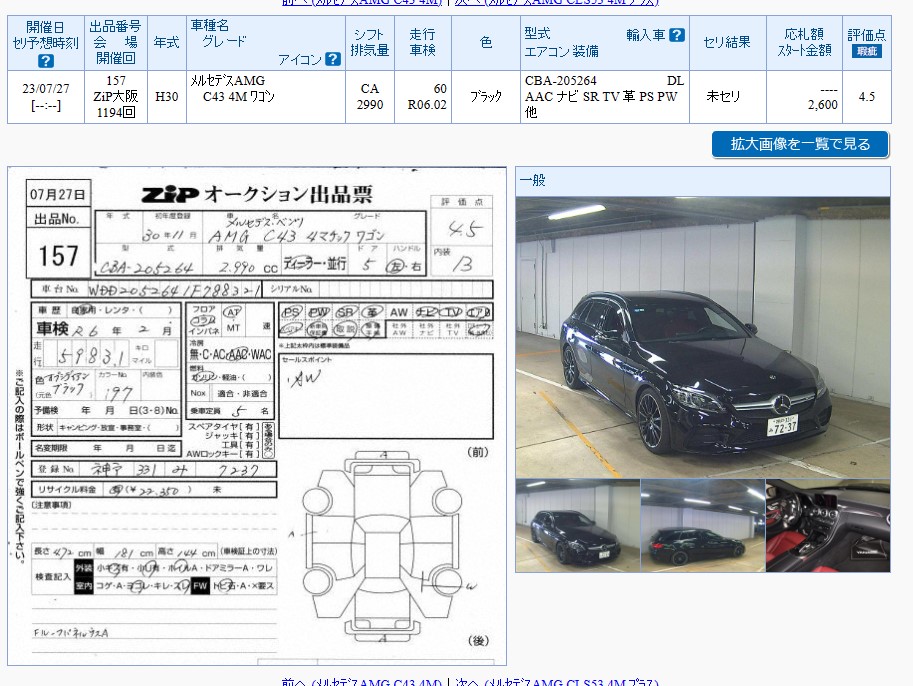Open the ZiP auction sheet image
Viewport: 913px width, 686px height.
[257, 416]
